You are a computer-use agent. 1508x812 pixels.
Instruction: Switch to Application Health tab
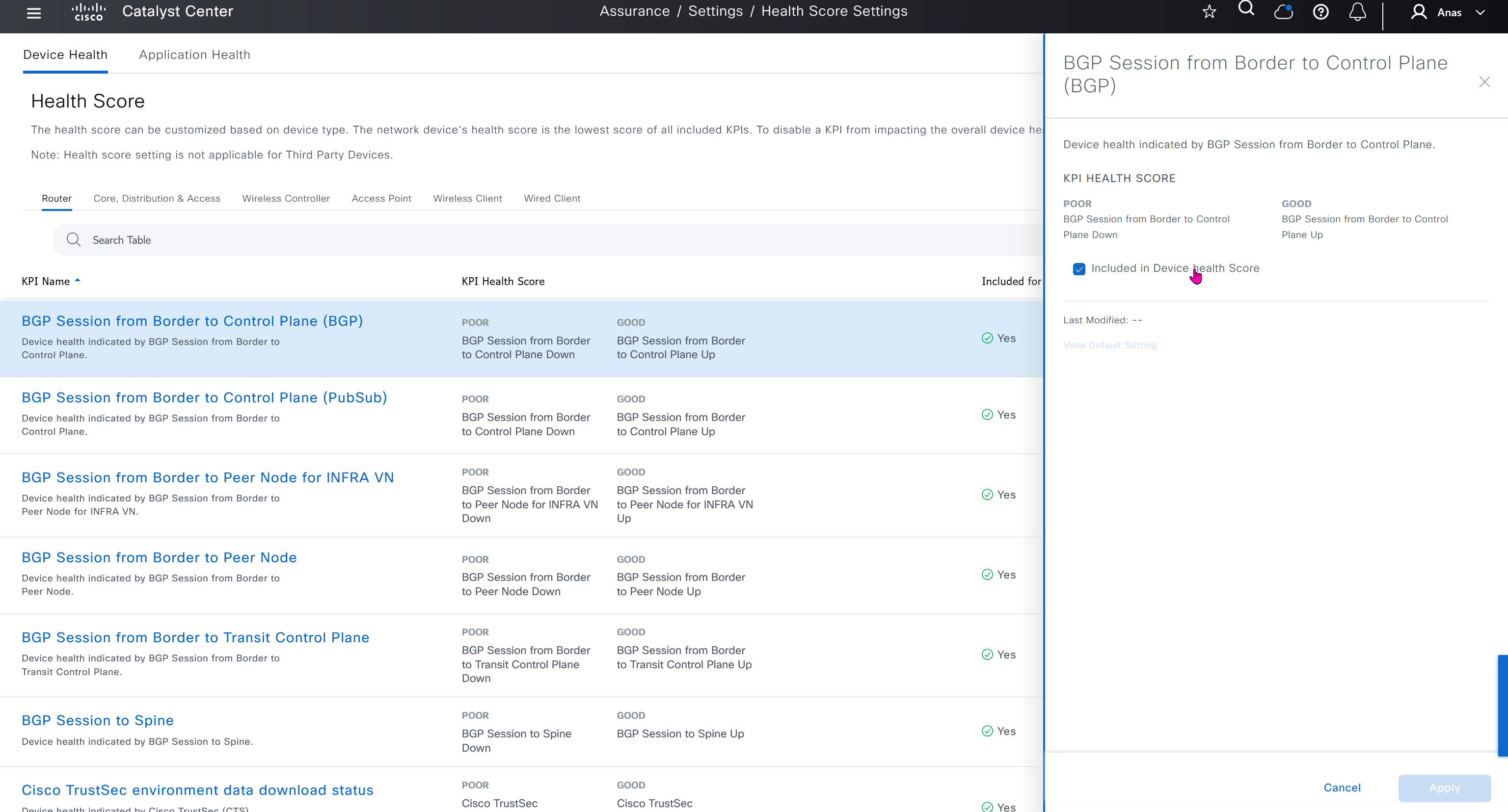point(194,54)
